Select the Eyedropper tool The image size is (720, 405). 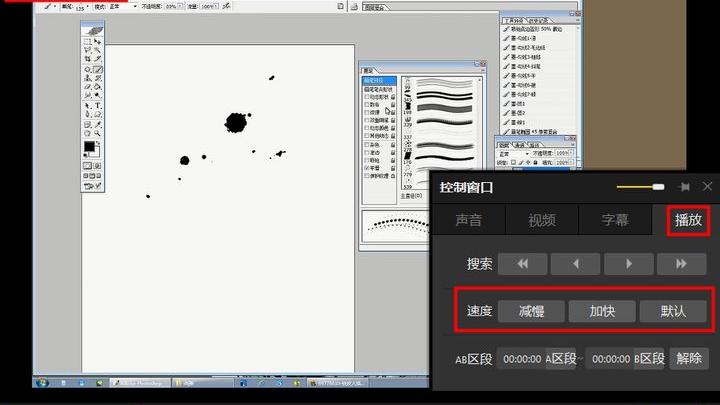[x=97, y=124]
